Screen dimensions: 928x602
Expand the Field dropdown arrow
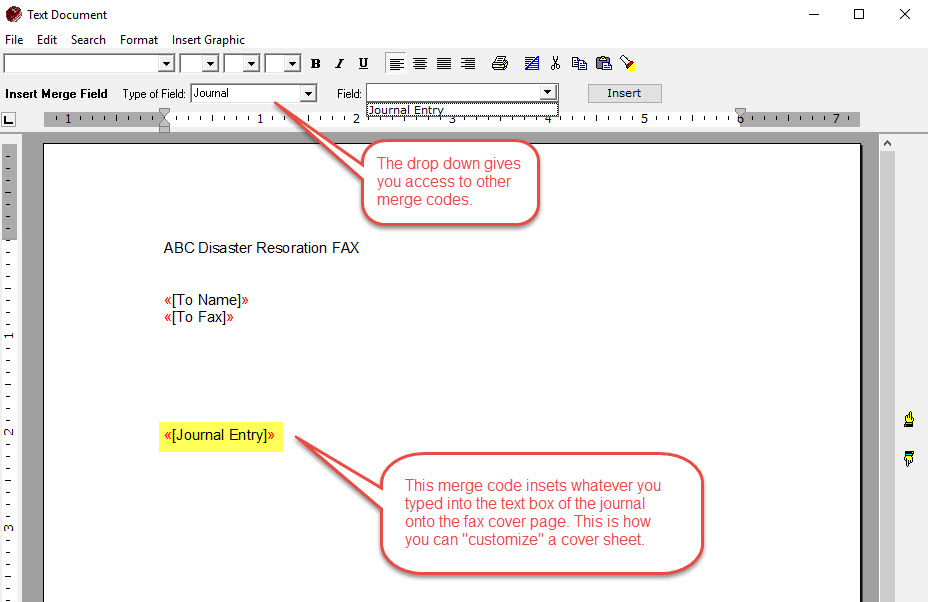[x=548, y=92]
